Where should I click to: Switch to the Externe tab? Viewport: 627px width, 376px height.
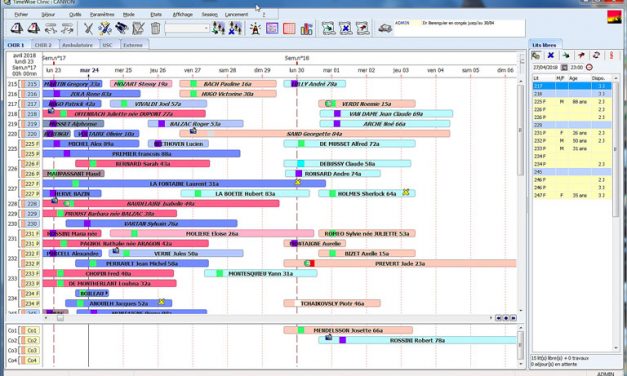click(133, 45)
